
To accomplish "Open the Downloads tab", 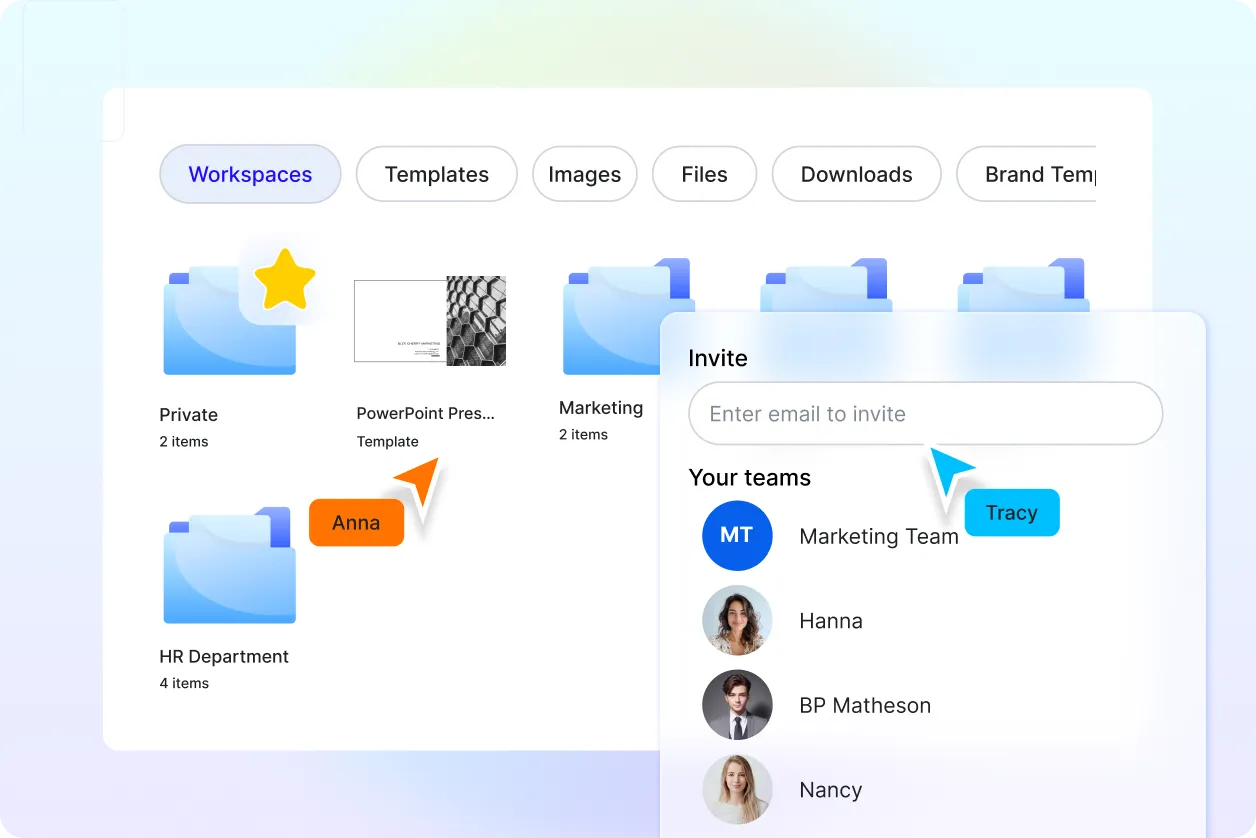I will point(856,174).
